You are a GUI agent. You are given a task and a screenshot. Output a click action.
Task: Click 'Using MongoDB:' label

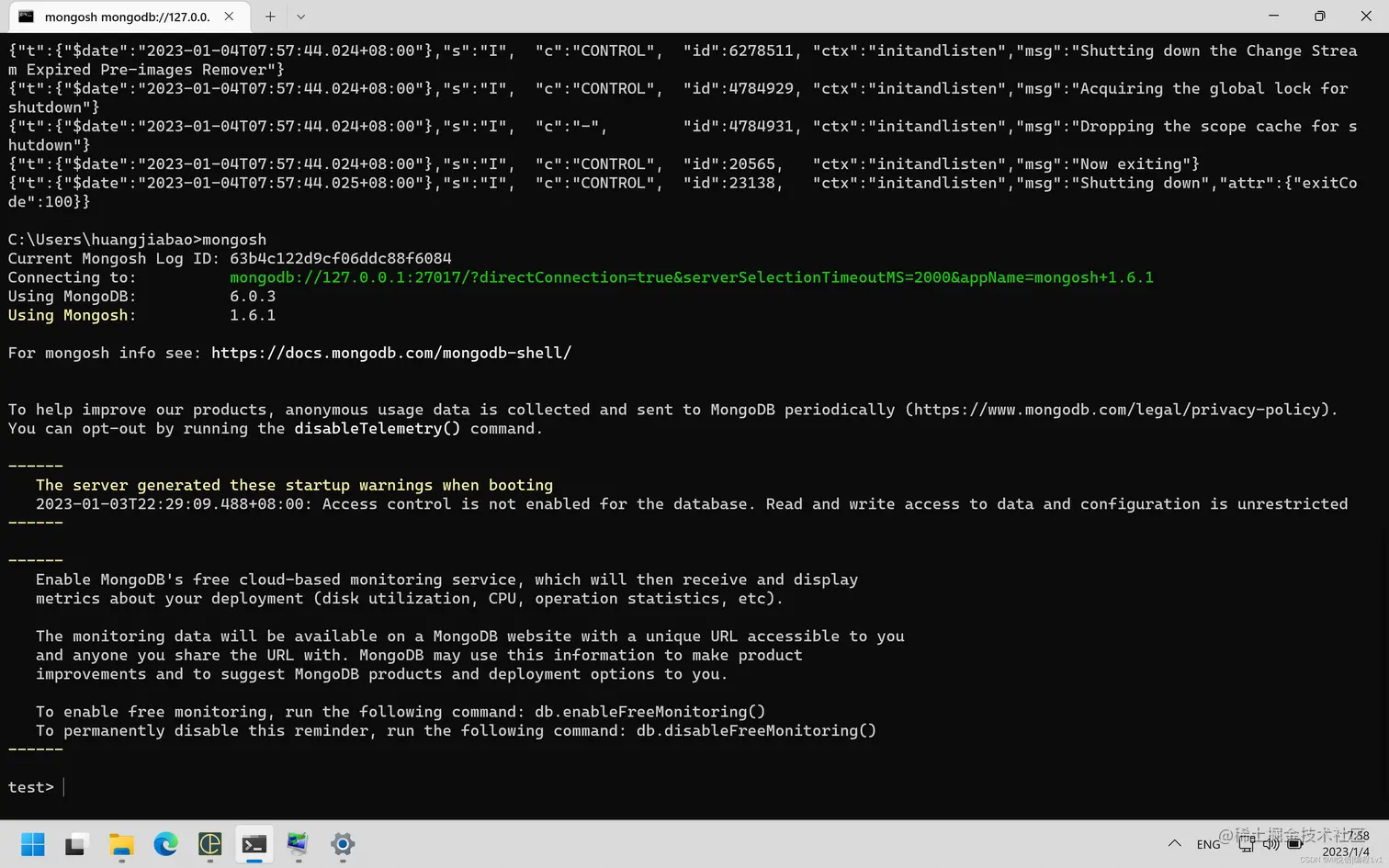coord(73,297)
